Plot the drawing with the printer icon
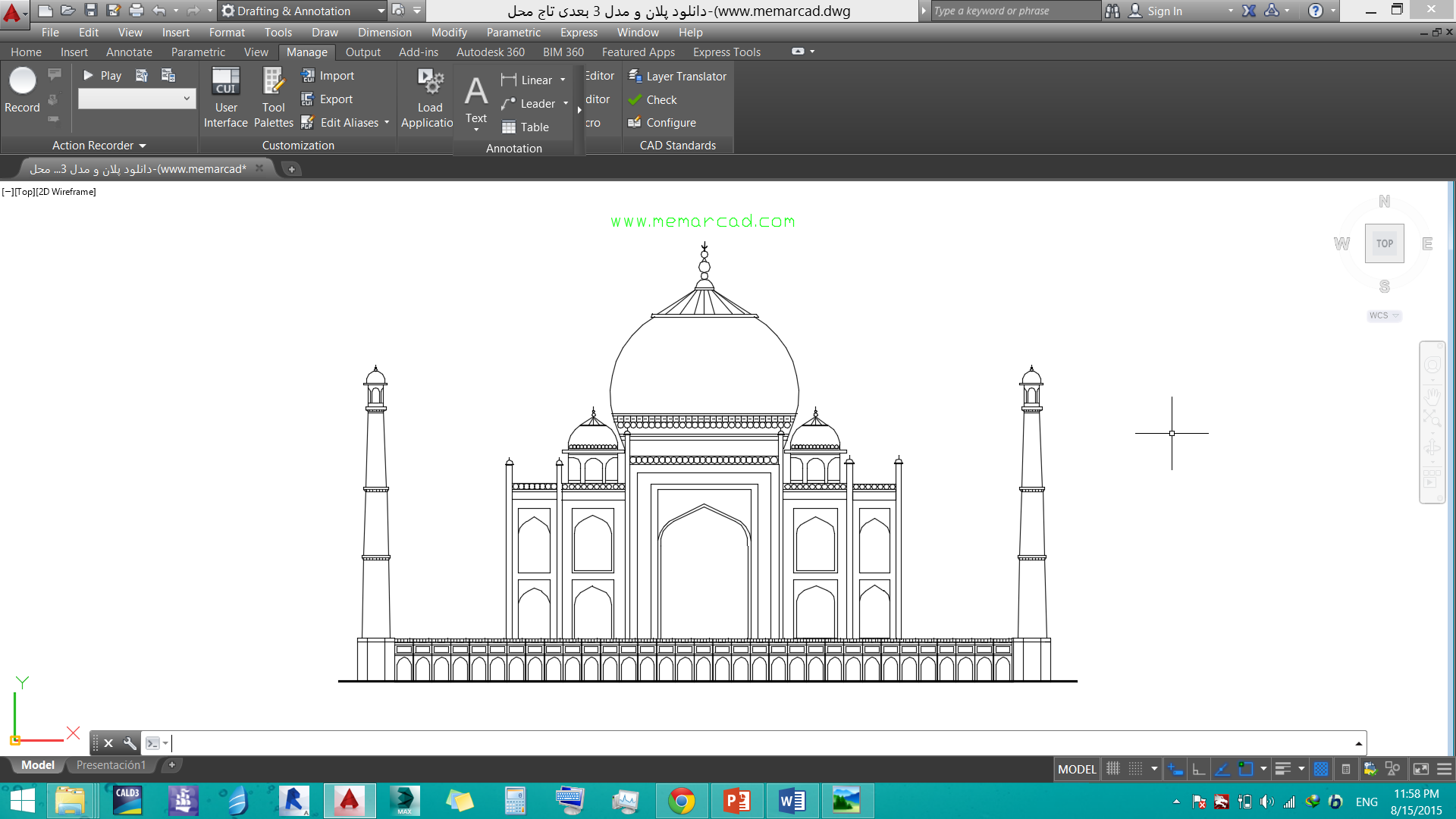This screenshot has width=1456, height=819. point(136,11)
